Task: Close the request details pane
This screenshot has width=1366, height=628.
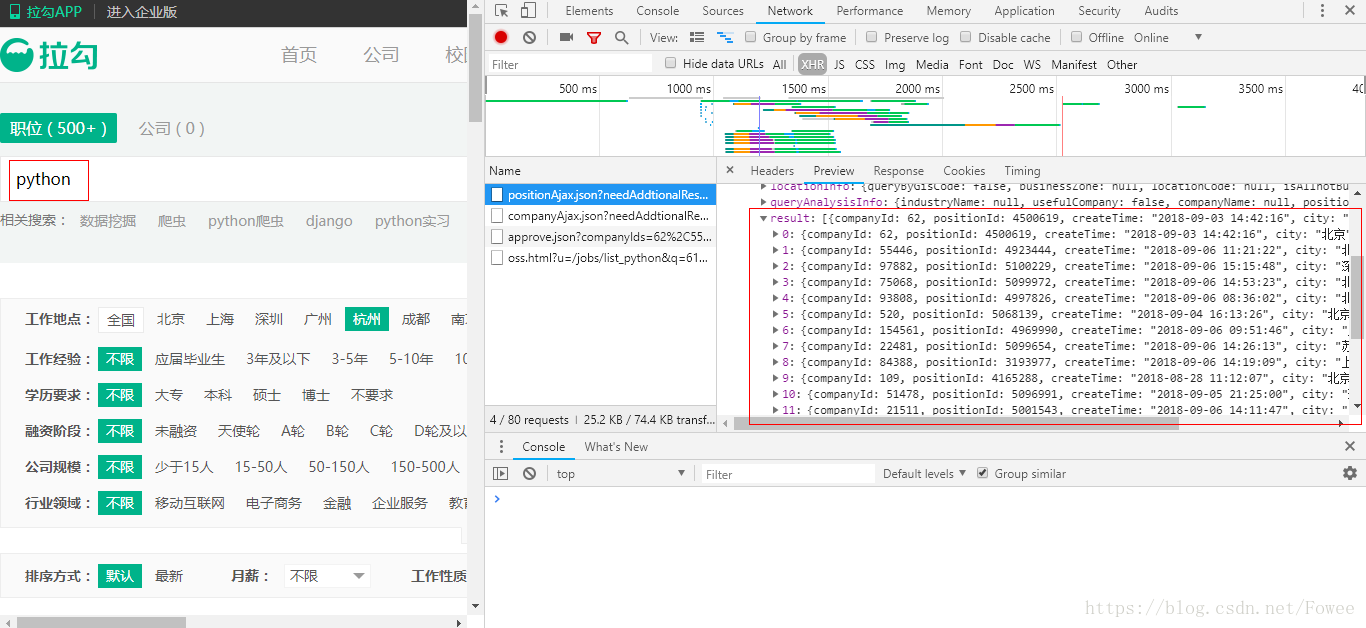Action: [x=730, y=170]
